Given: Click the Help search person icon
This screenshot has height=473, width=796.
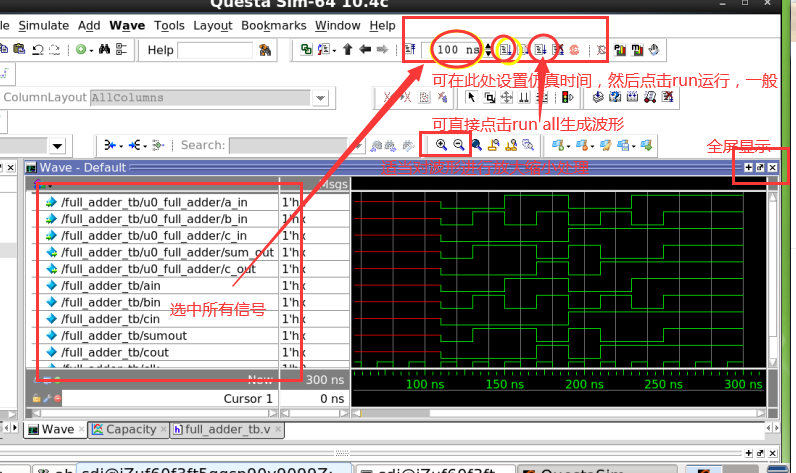Looking at the screenshot, I should (264, 50).
